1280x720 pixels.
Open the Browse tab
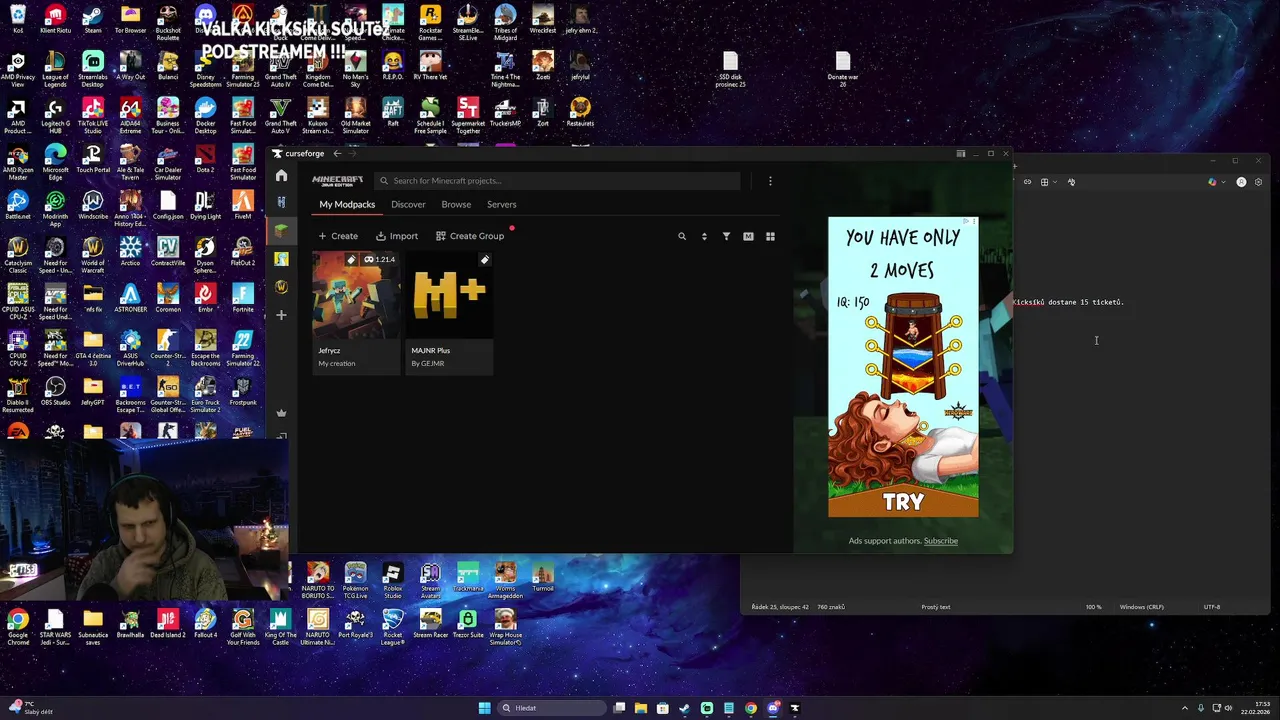tap(456, 204)
